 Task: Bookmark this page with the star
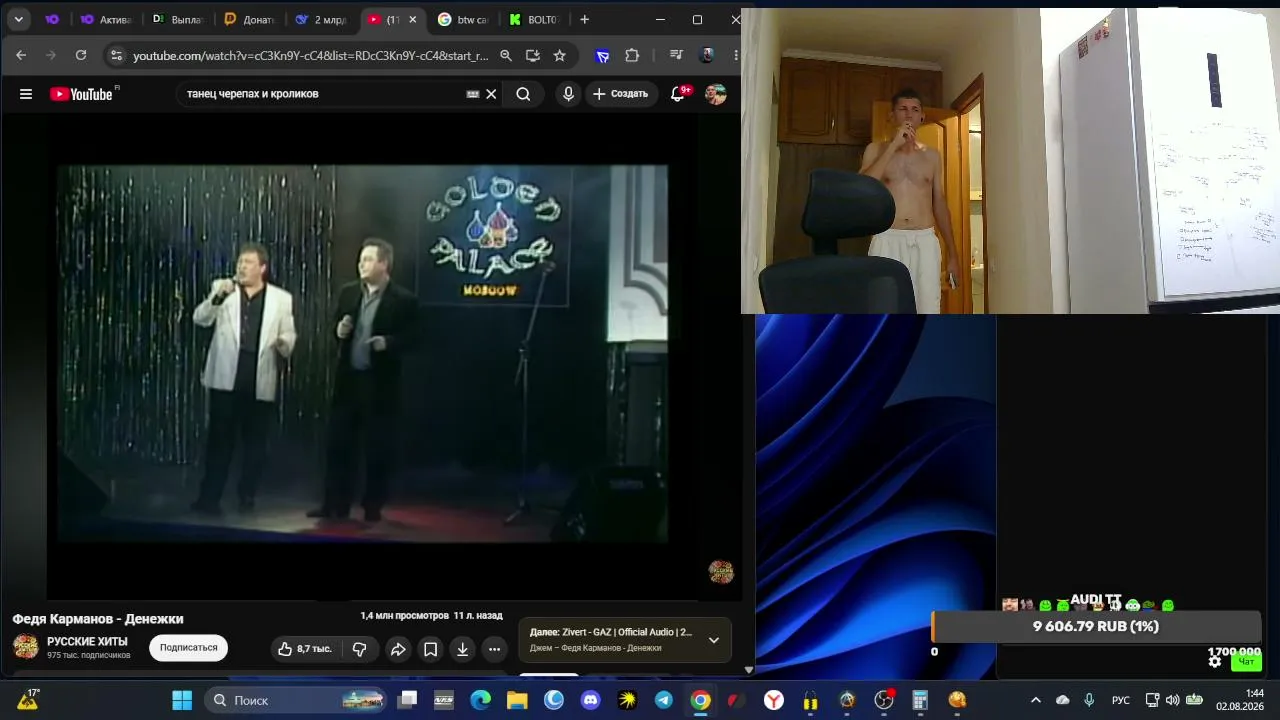click(x=560, y=56)
